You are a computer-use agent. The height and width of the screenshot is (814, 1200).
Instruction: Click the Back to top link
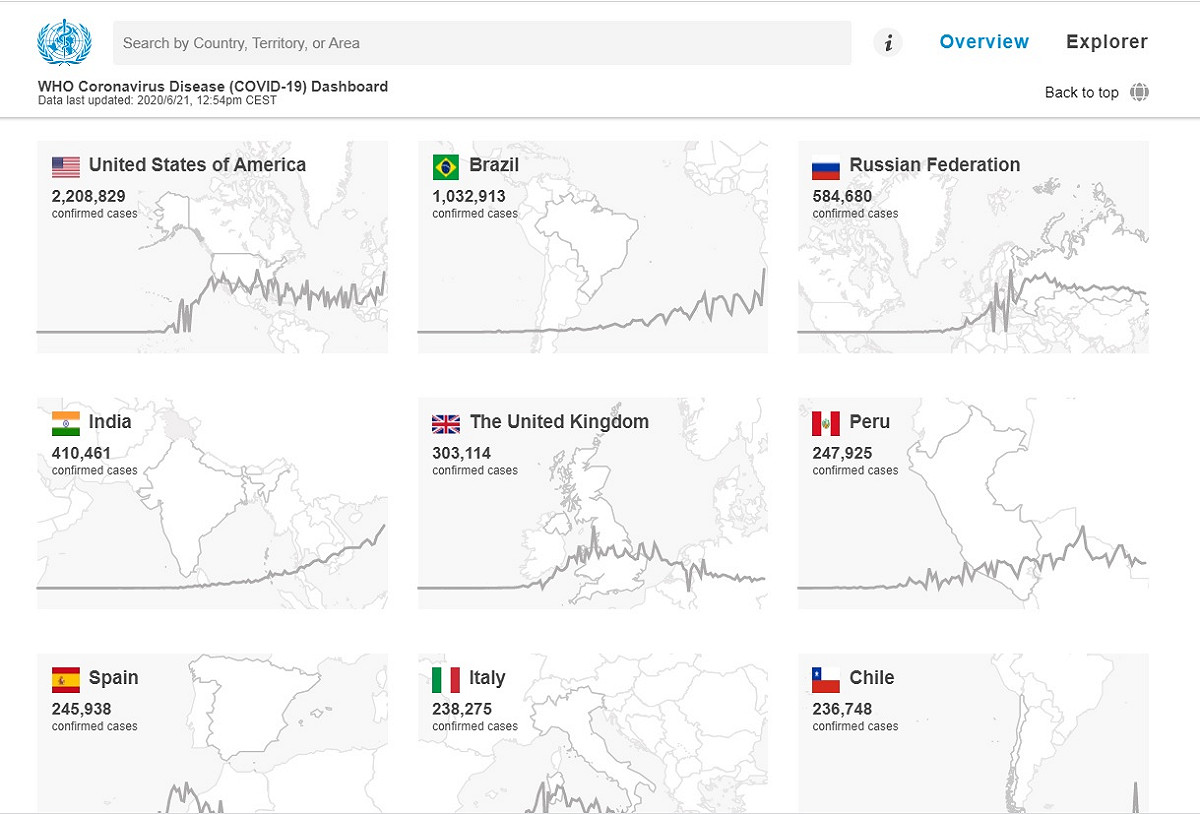[x=1082, y=92]
